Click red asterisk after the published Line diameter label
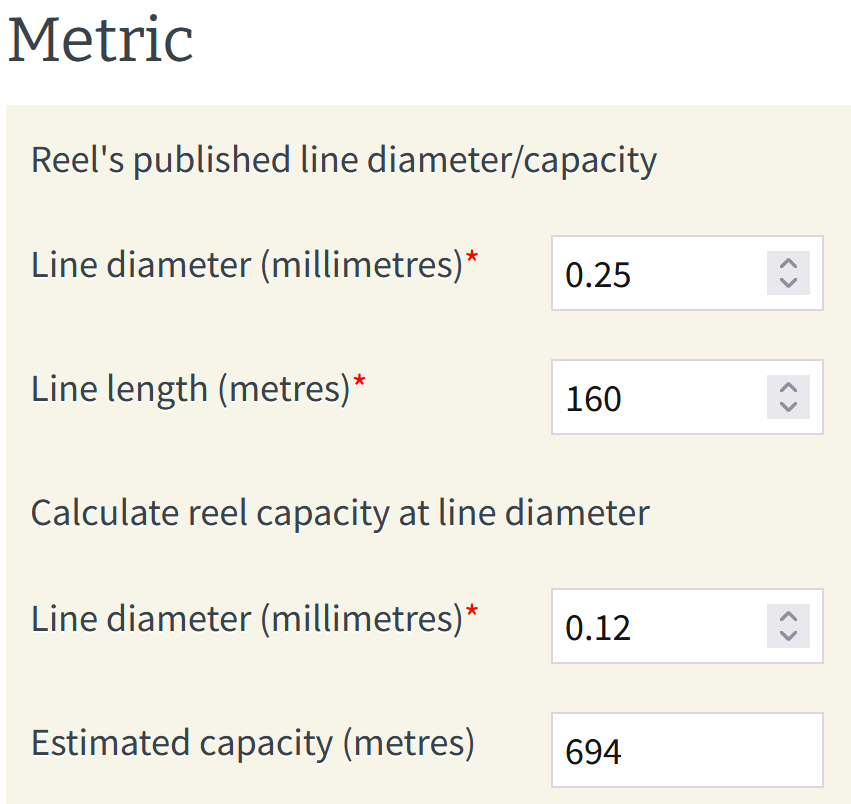This screenshot has height=804, width=851. (x=472, y=259)
